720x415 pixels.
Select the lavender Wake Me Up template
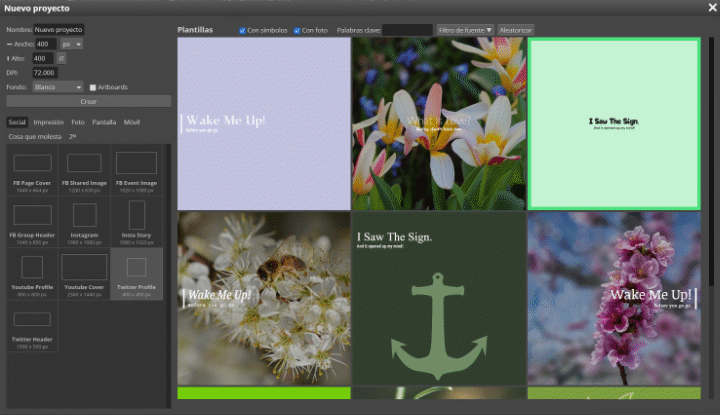pos(264,124)
